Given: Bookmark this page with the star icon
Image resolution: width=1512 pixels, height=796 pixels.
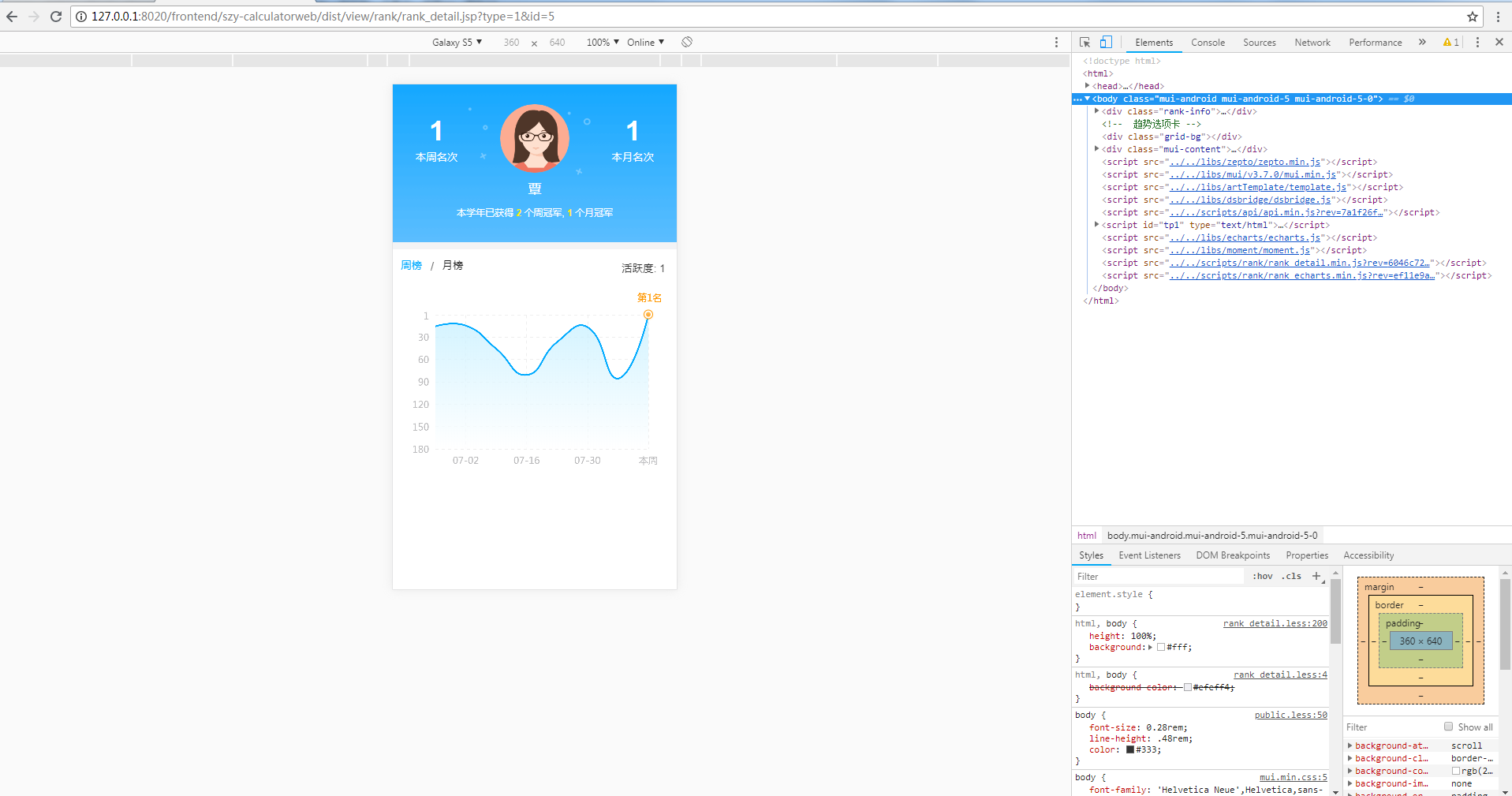Looking at the screenshot, I should point(1473,16).
